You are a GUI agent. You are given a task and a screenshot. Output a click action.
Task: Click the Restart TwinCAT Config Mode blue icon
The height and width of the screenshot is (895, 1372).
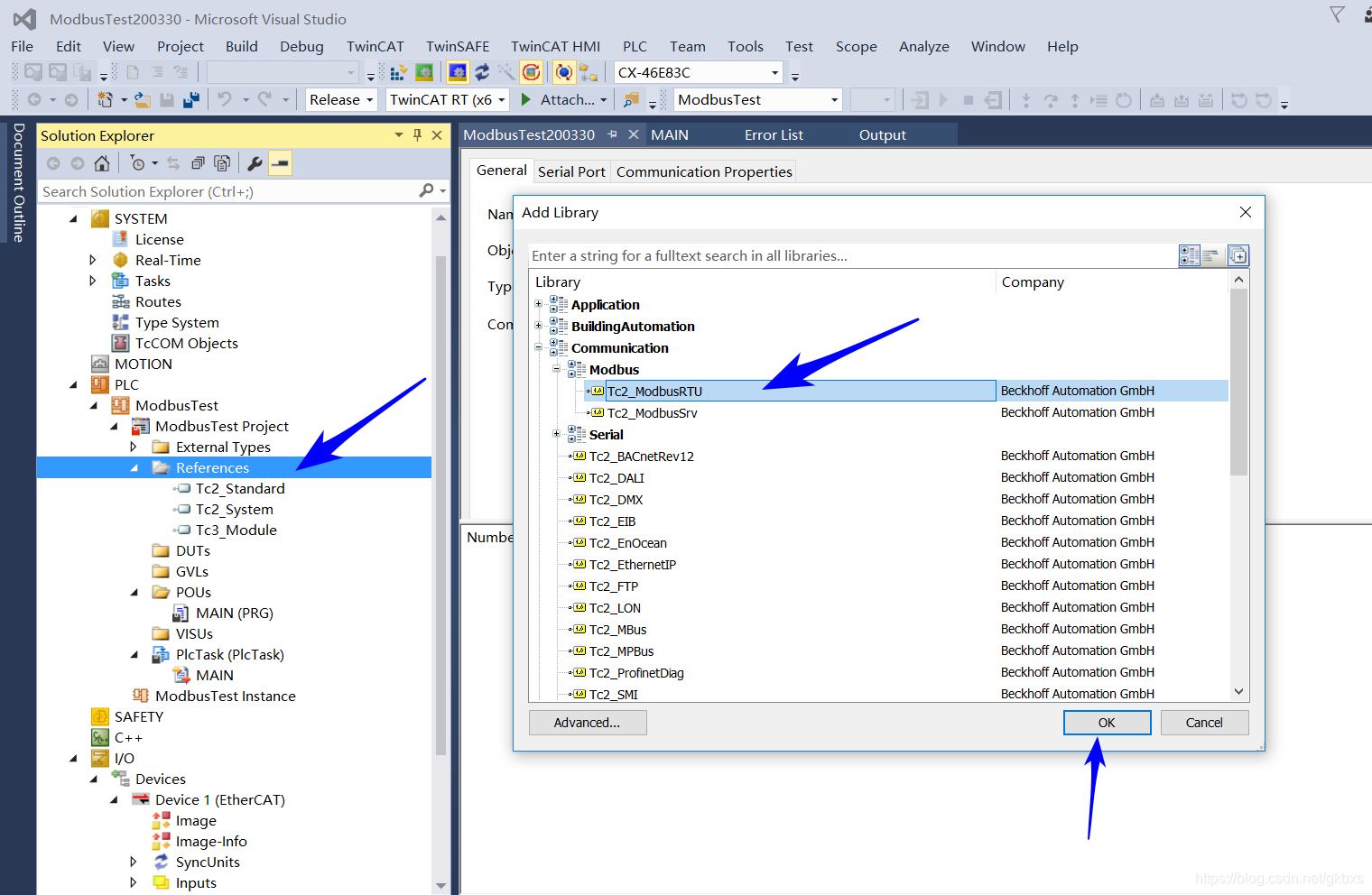[458, 72]
